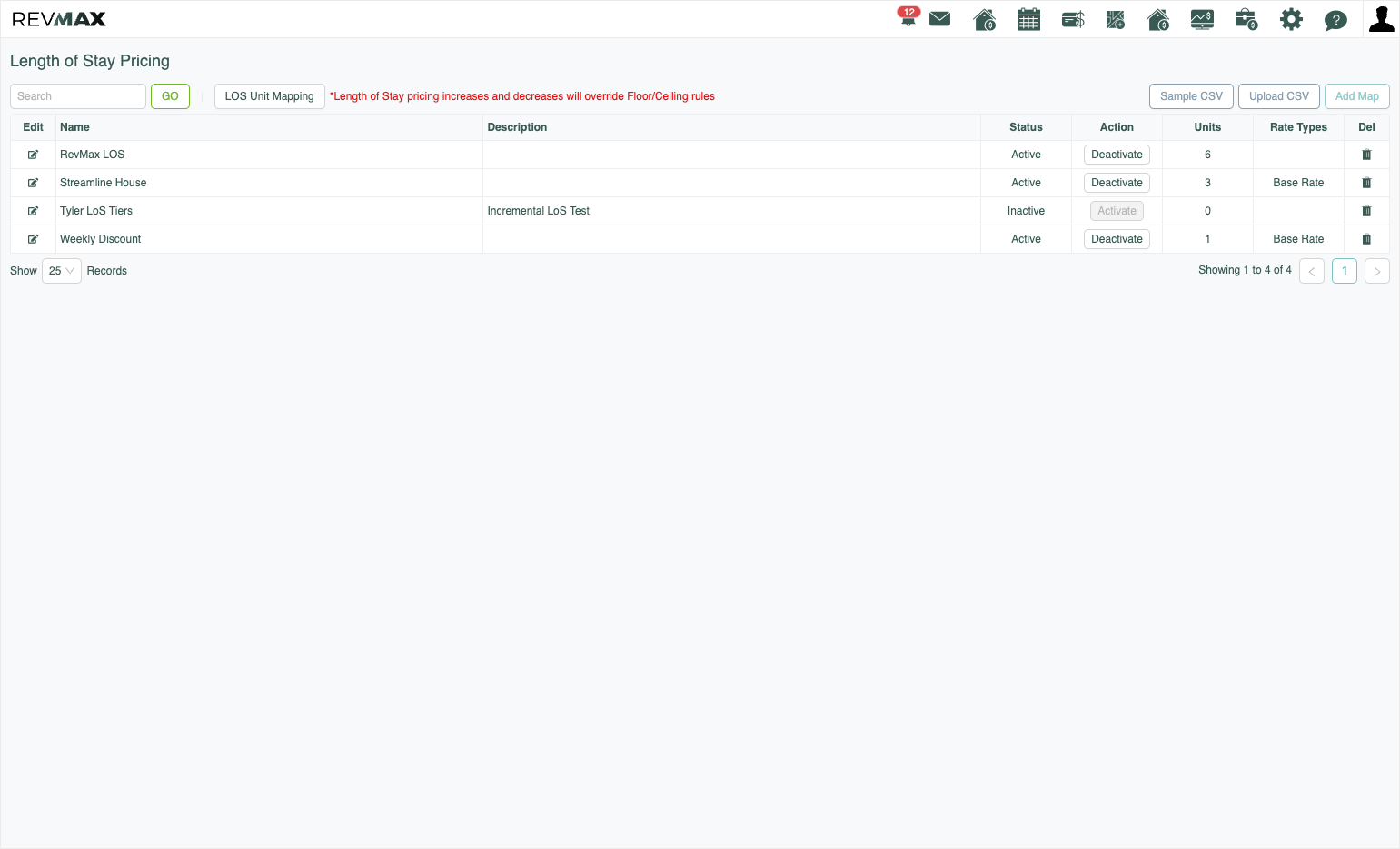Image resolution: width=1400 pixels, height=849 pixels.
Task: Click the Incremental LoS Test description
Action: point(538,211)
